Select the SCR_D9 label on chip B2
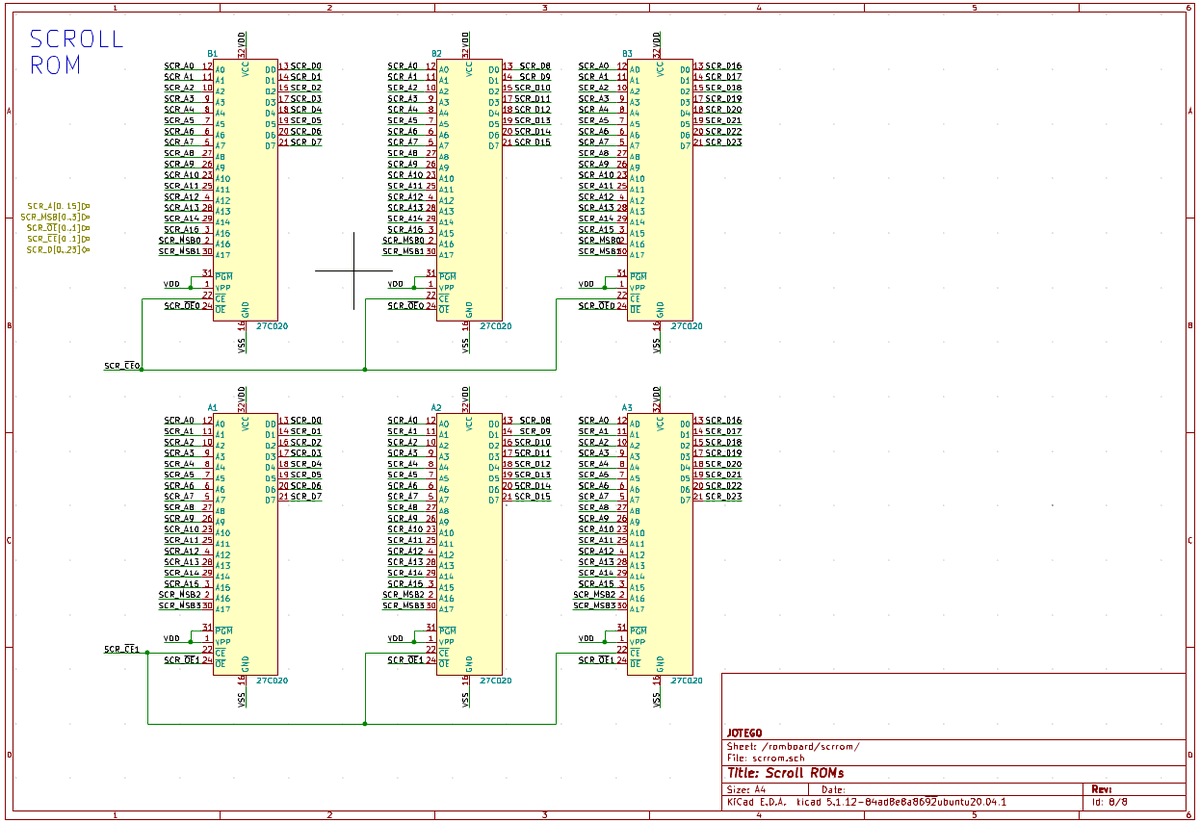The height and width of the screenshot is (823, 1200). coord(536,76)
